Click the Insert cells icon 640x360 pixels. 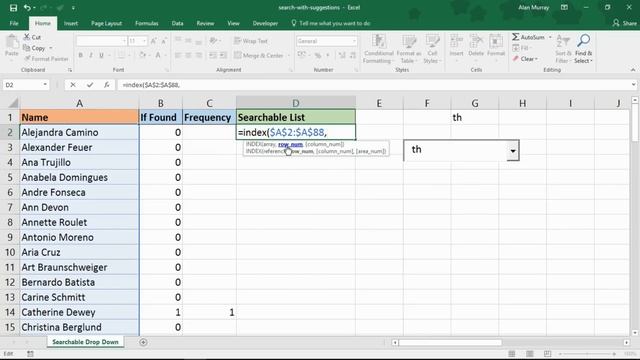click(456, 42)
